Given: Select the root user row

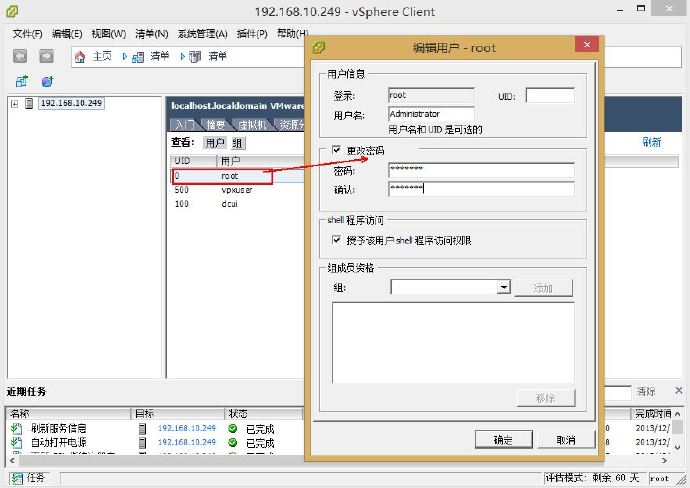Looking at the screenshot, I should tap(238, 176).
